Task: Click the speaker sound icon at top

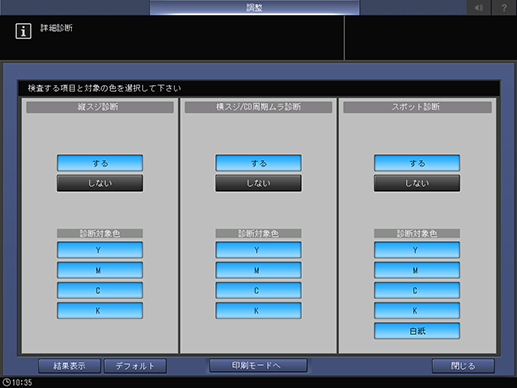Action: (x=479, y=7)
